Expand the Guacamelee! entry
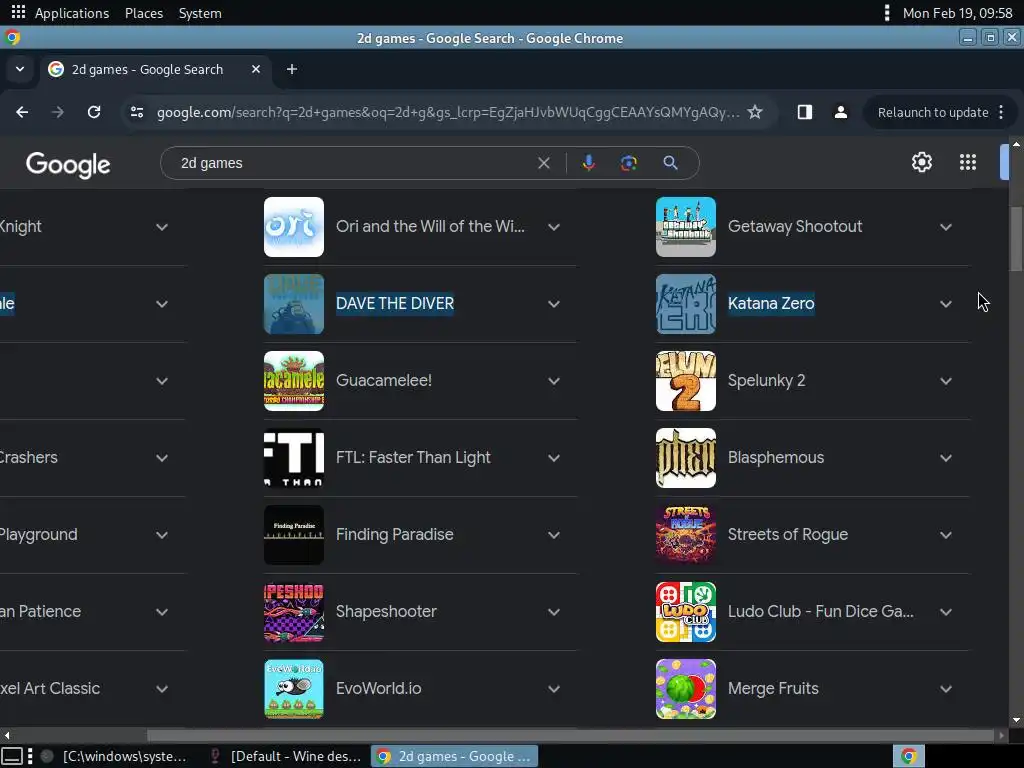This screenshot has height=768, width=1024. (x=554, y=381)
